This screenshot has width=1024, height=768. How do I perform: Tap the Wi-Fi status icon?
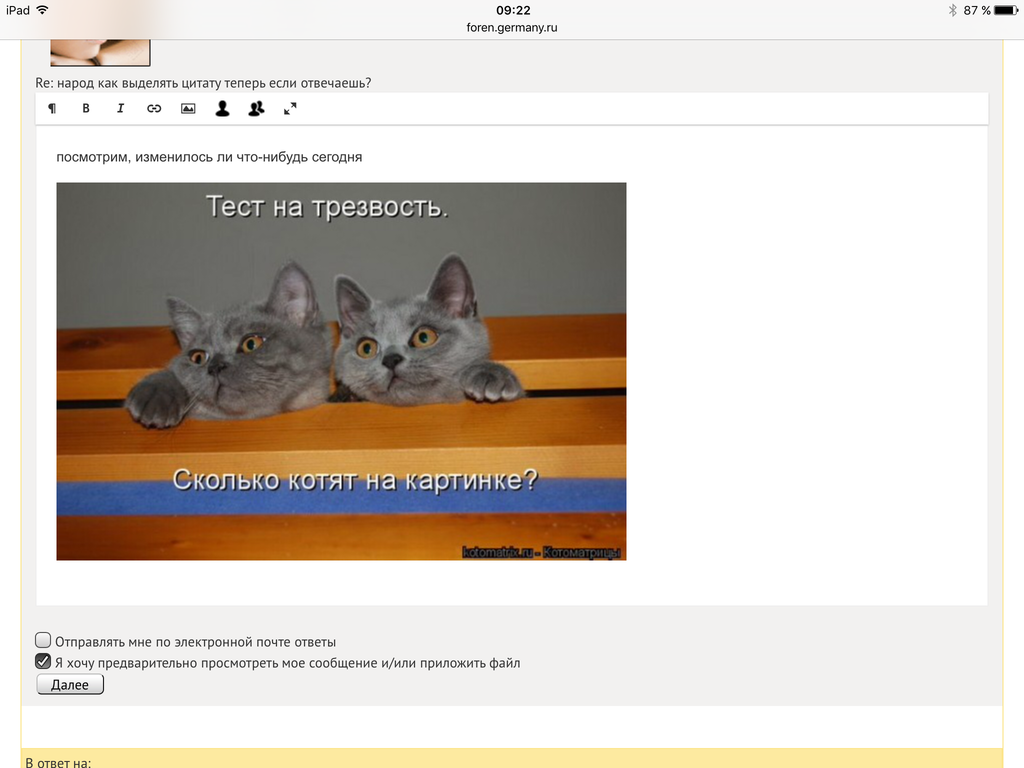[x=42, y=10]
